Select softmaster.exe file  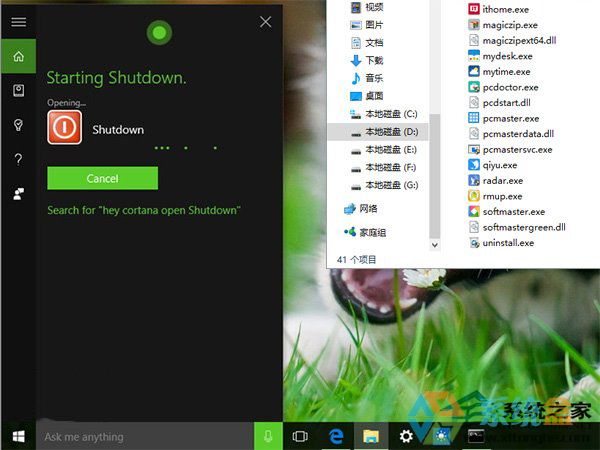pyautogui.click(x=507, y=211)
